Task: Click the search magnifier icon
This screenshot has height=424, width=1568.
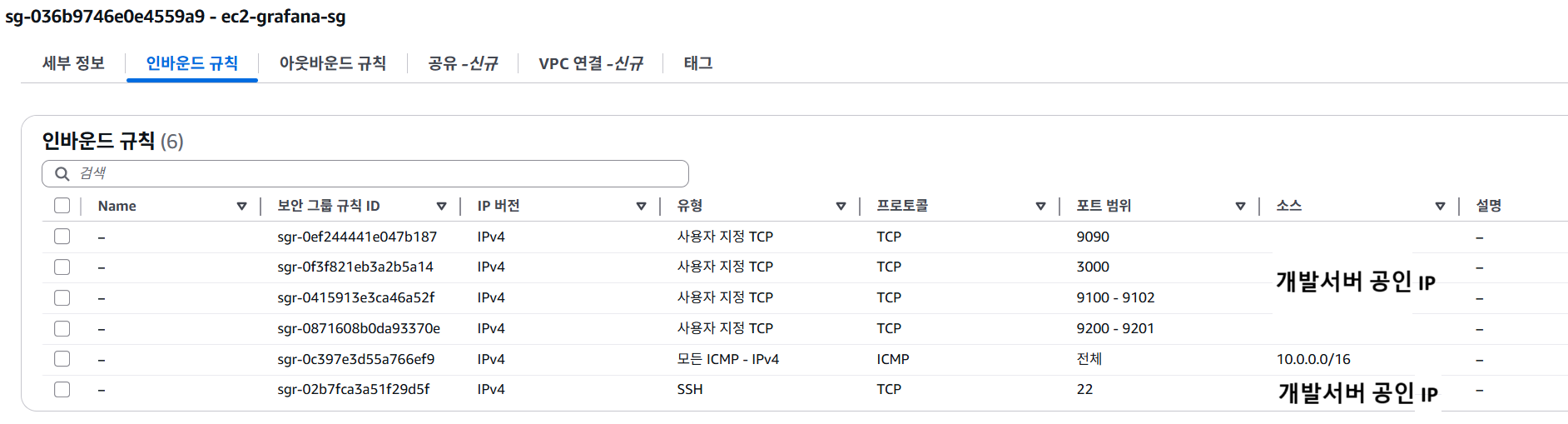Action: (x=62, y=174)
